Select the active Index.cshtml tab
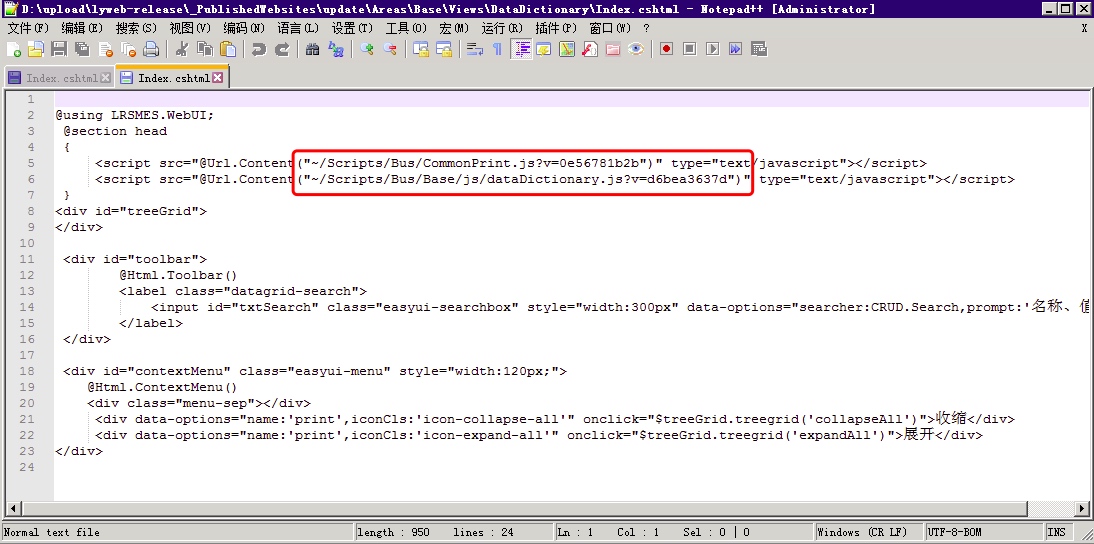Image resolution: width=1094 pixels, height=544 pixels. [x=173, y=77]
